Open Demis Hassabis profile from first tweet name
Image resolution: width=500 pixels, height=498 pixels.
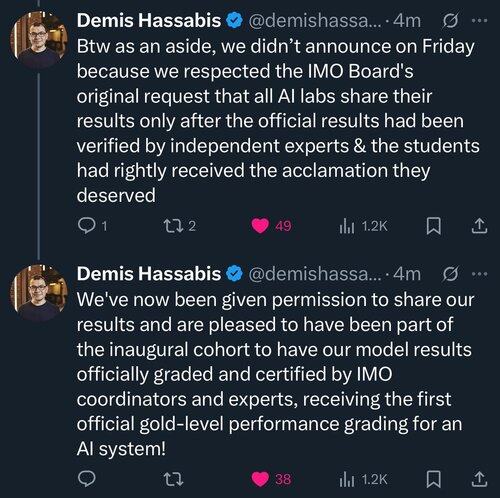click(x=149, y=21)
